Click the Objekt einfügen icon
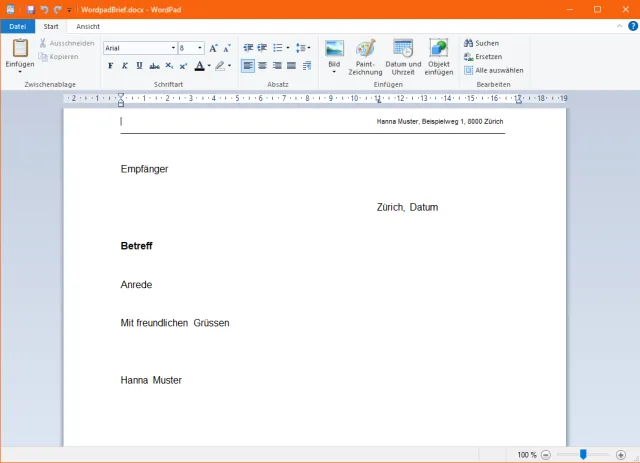 438,49
